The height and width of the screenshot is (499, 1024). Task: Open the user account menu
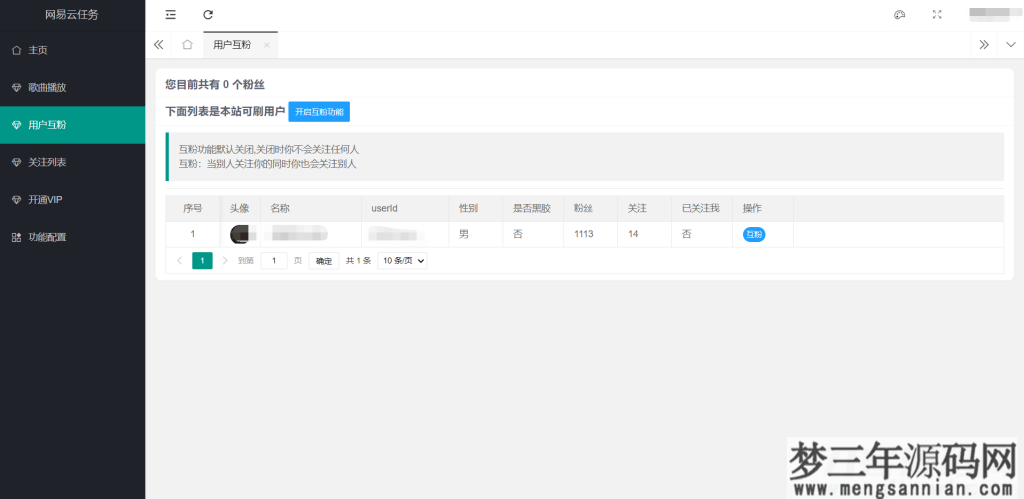[988, 14]
